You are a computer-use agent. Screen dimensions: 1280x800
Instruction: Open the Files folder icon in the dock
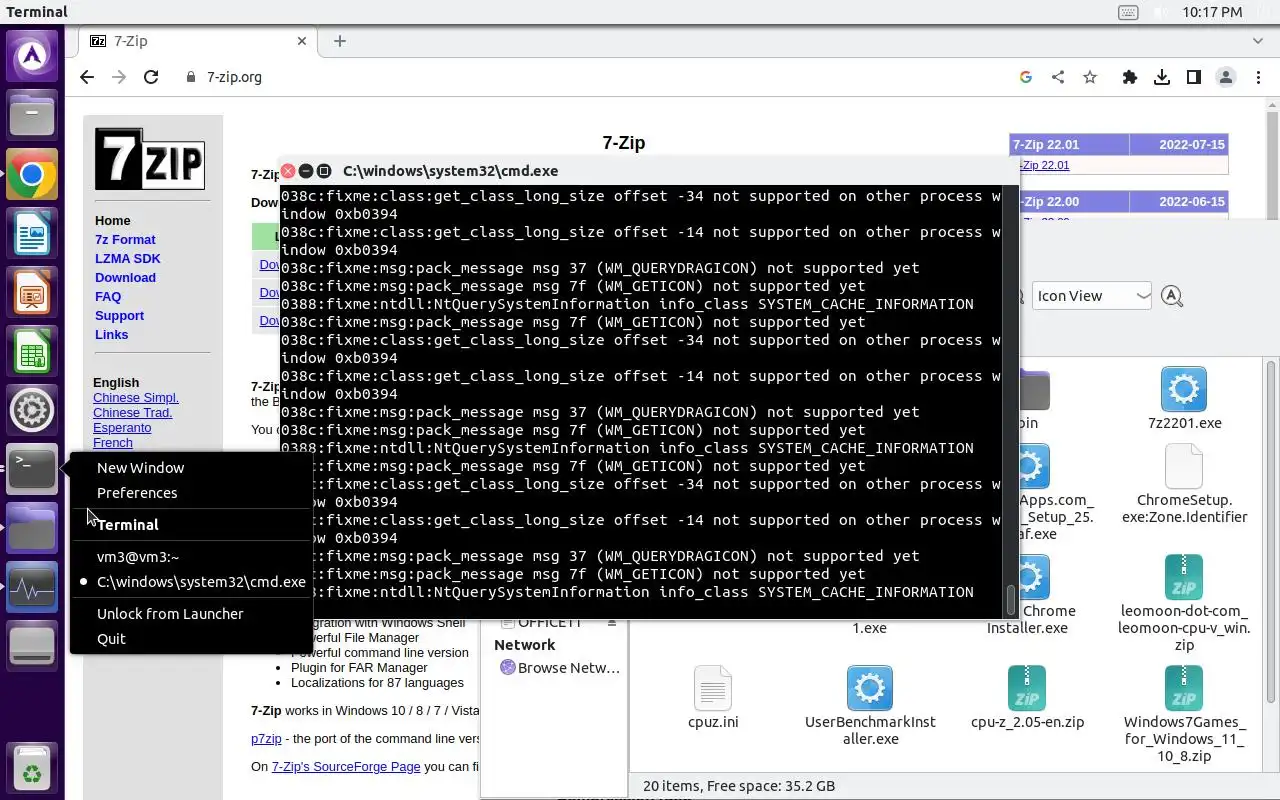[x=32, y=115]
